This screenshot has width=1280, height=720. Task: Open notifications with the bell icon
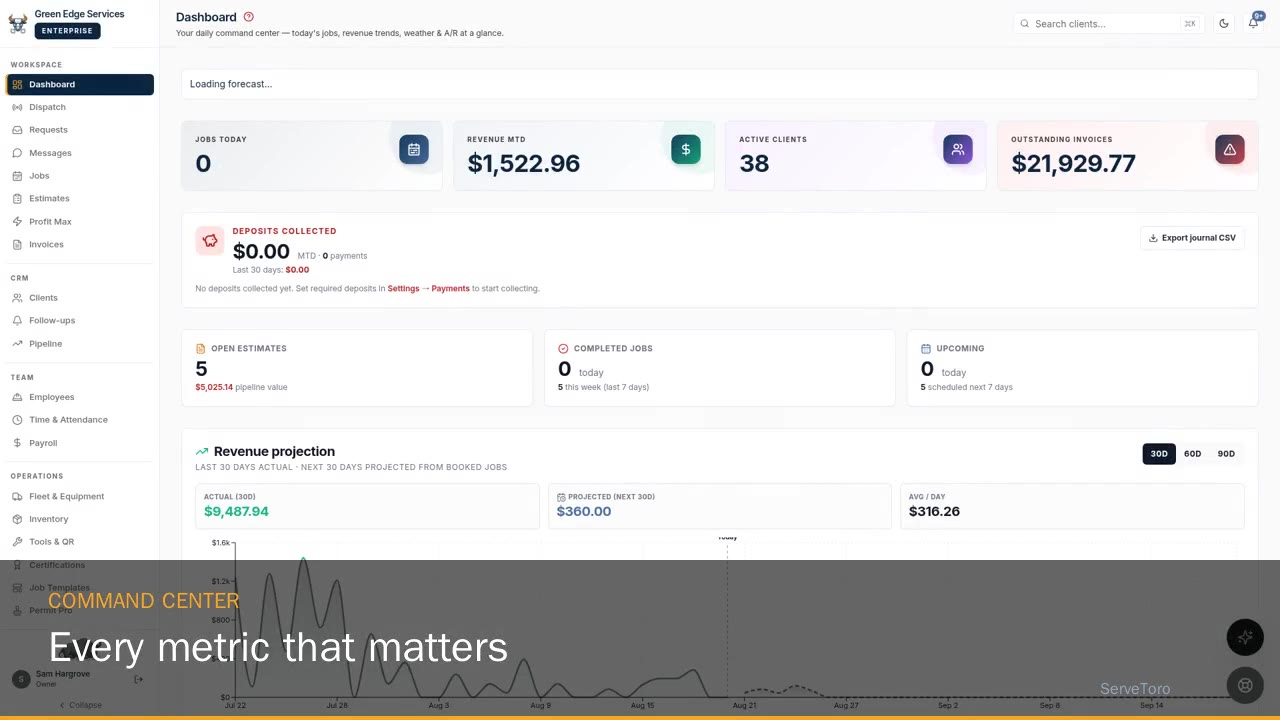point(1253,23)
